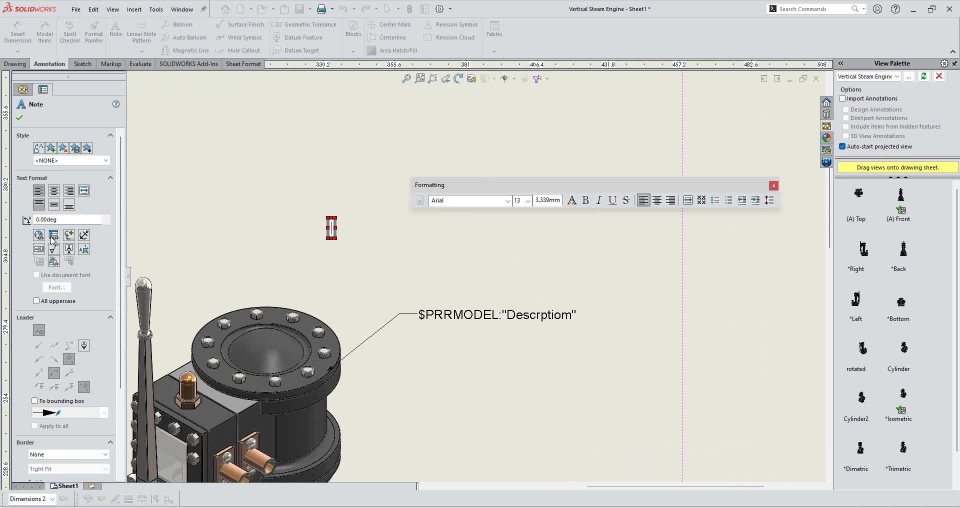Toggle bold in the Formatting toolbar
The height and width of the screenshot is (508, 960).
(x=585, y=200)
